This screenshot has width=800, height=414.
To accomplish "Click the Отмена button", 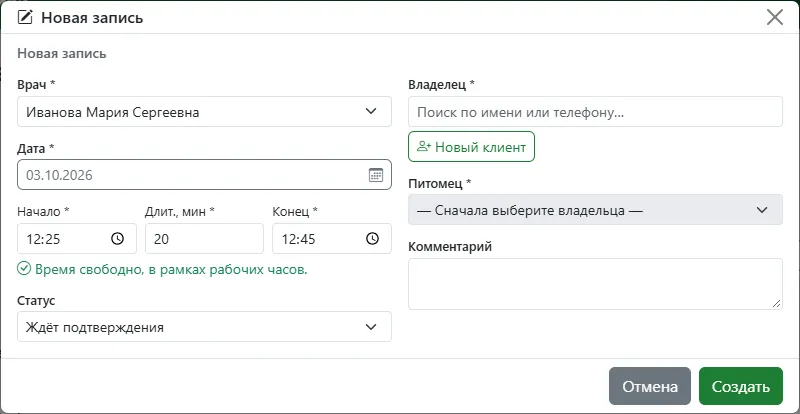I will click(649, 386).
